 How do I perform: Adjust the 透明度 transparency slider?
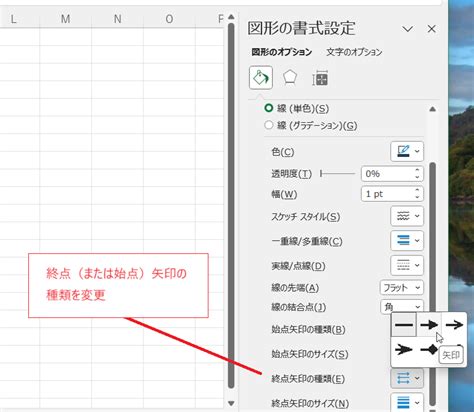coord(337,174)
